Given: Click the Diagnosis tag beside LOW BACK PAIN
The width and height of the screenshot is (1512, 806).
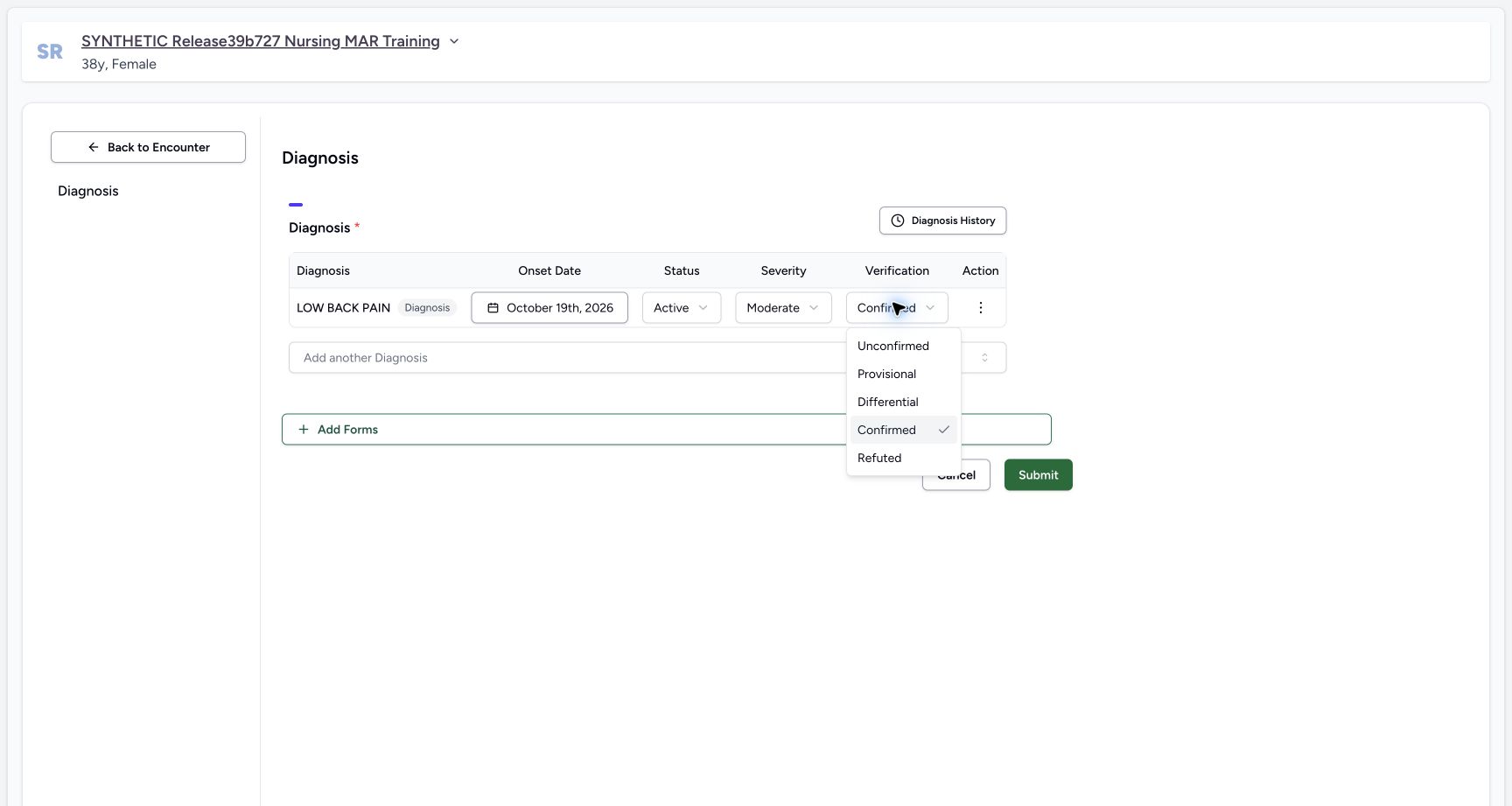Looking at the screenshot, I should tap(427, 308).
